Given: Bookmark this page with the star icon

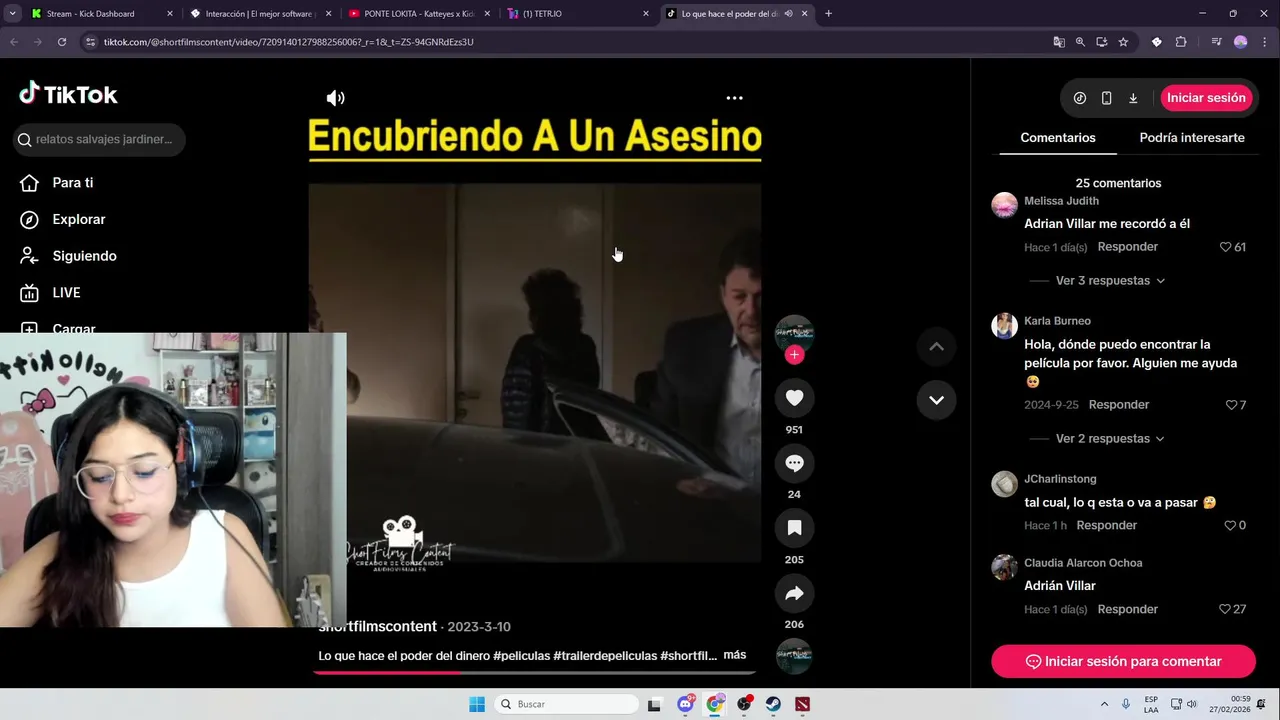Looking at the screenshot, I should pyautogui.click(x=1123, y=42).
